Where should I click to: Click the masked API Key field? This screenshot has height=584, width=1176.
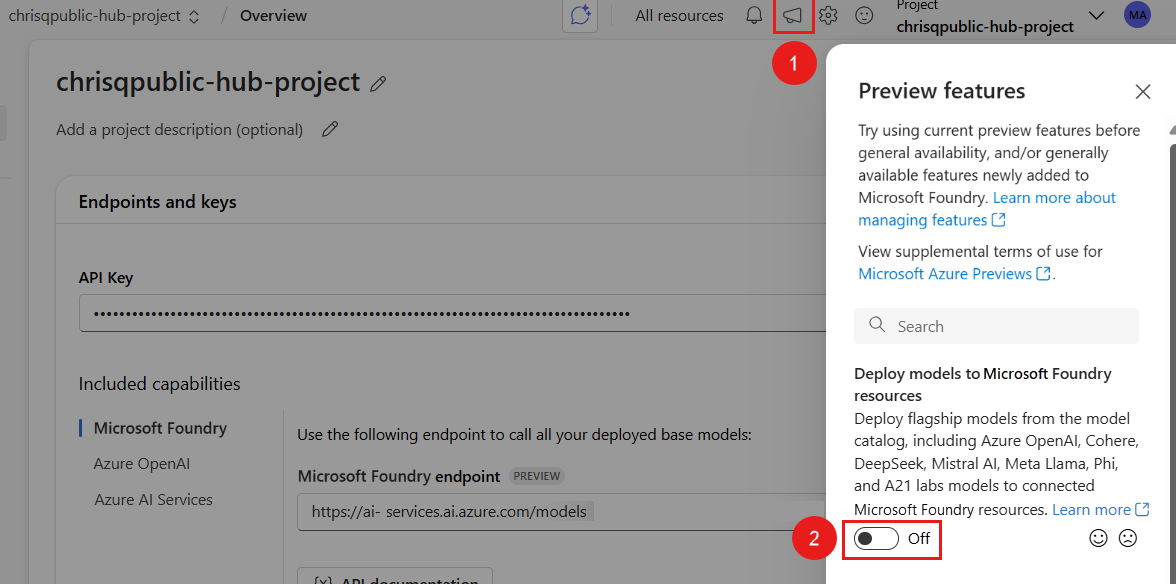tap(451, 313)
